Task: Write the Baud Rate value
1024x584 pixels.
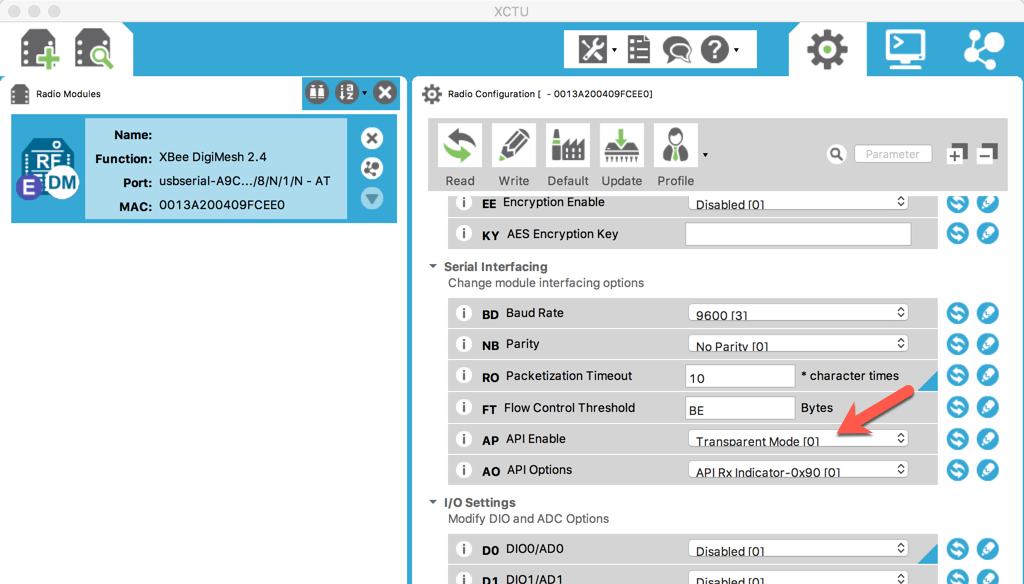Action: click(x=987, y=313)
